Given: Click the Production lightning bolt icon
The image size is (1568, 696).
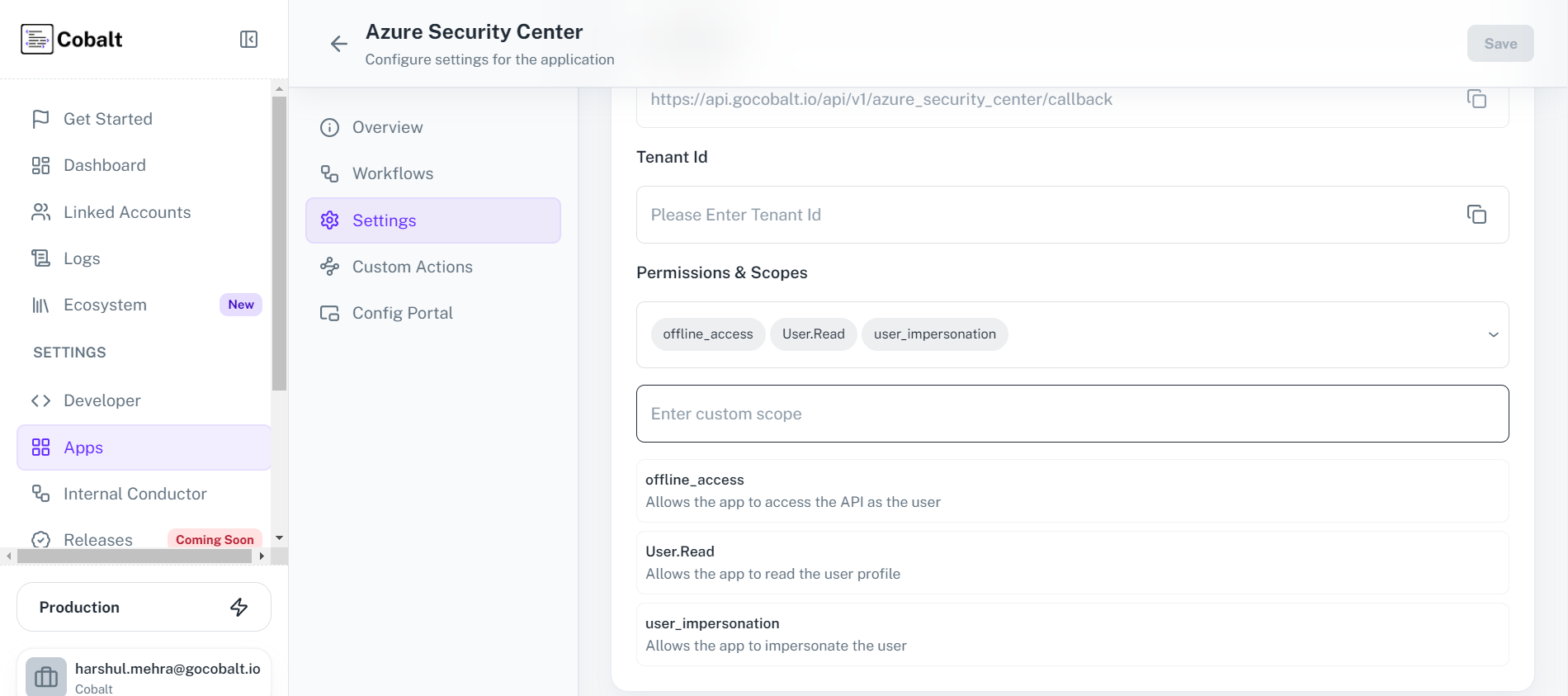Looking at the screenshot, I should coord(239,607).
